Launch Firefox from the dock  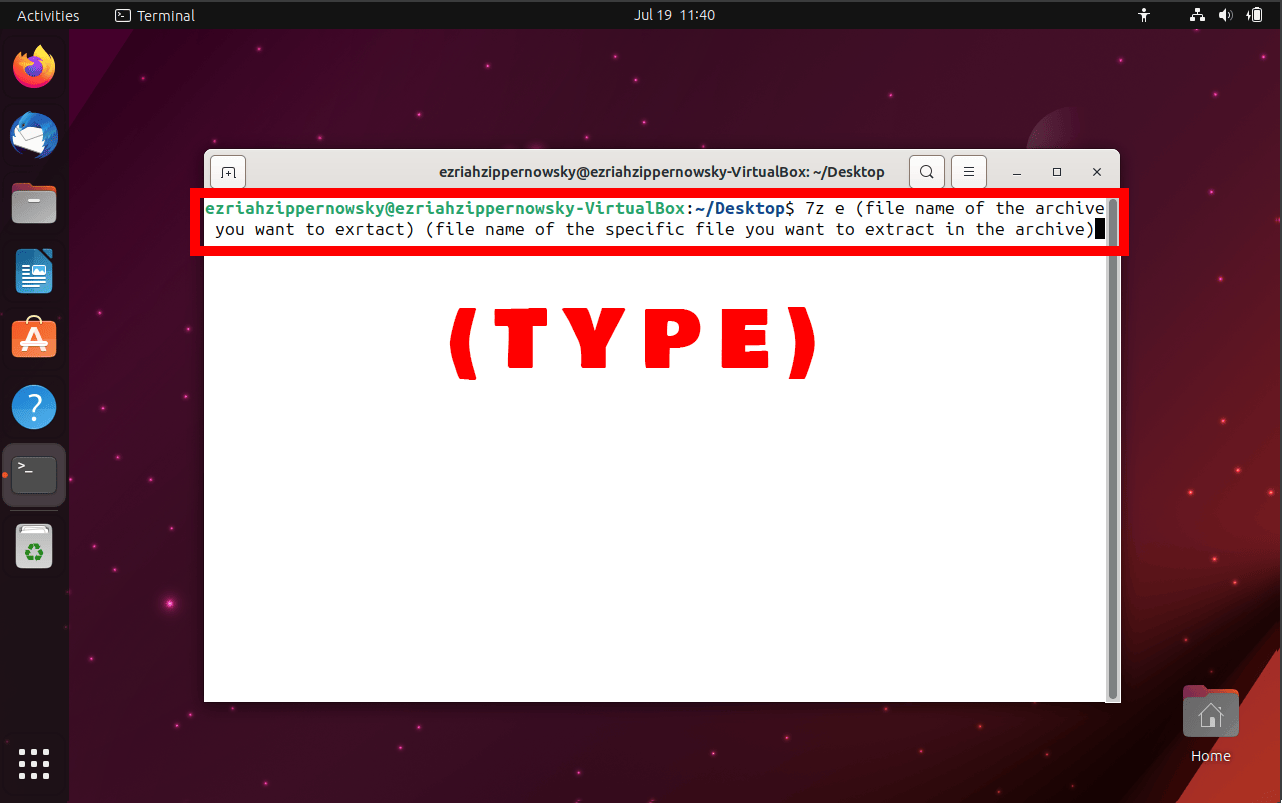click(34, 66)
